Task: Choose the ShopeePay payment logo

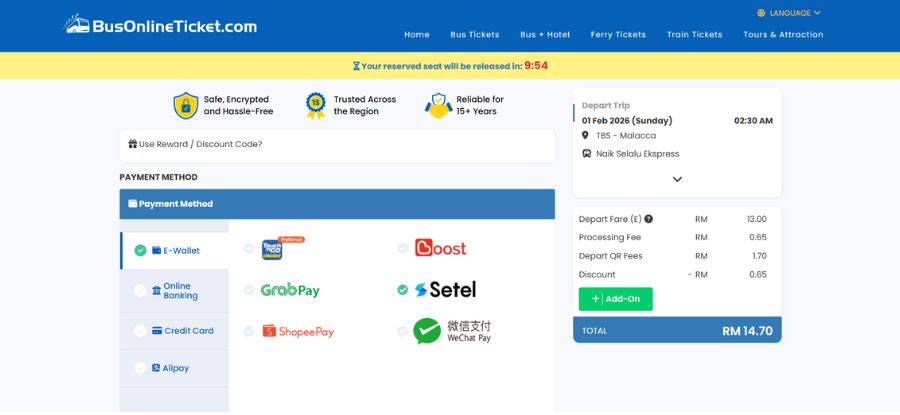Action: pyautogui.click(x=298, y=331)
